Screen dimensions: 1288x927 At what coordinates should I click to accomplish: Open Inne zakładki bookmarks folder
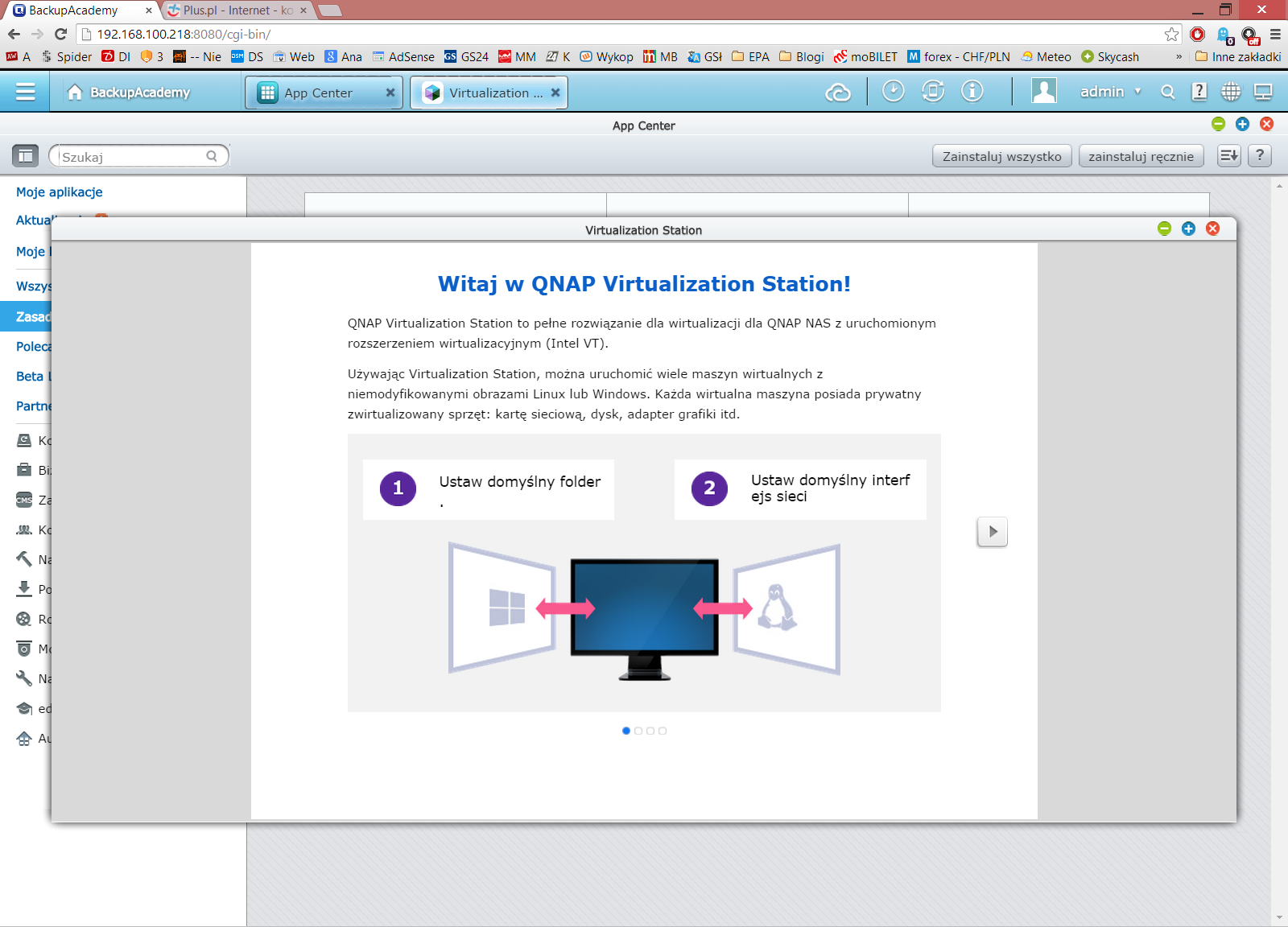pyautogui.click(x=1238, y=56)
